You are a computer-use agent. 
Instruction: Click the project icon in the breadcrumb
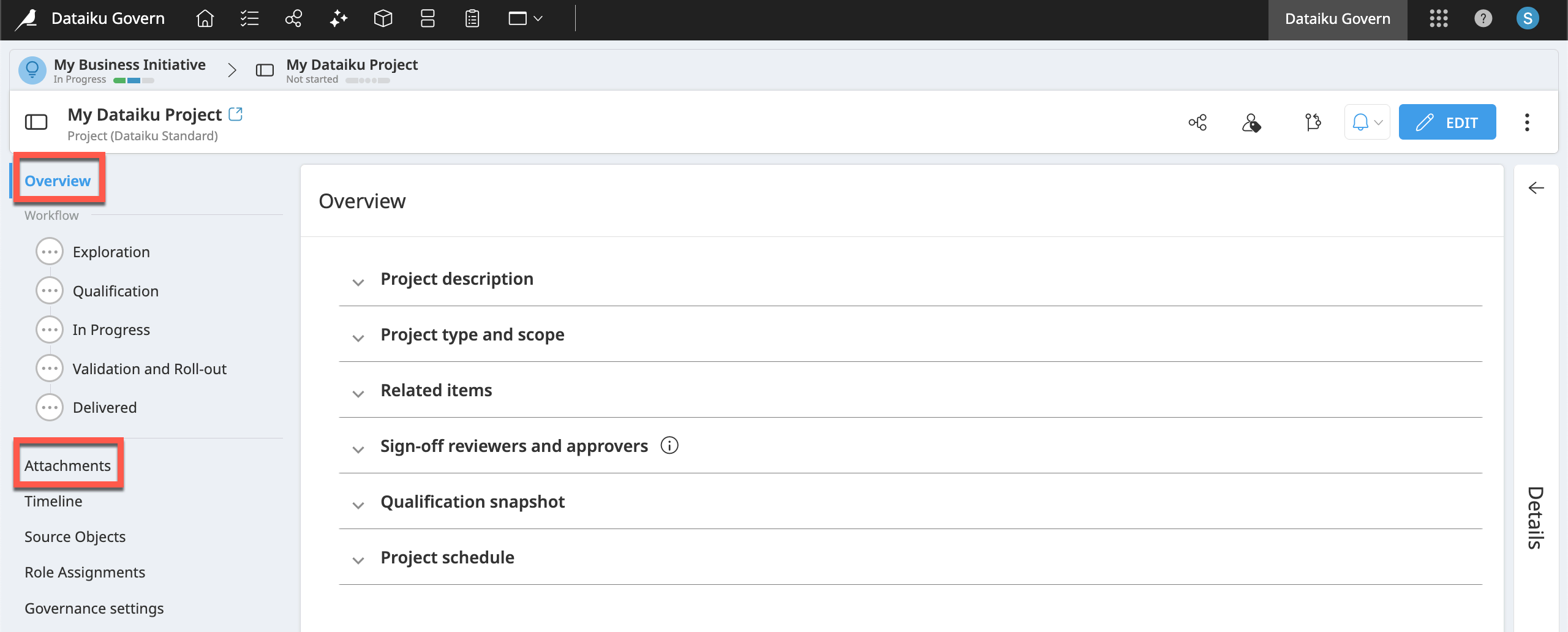click(x=265, y=70)
